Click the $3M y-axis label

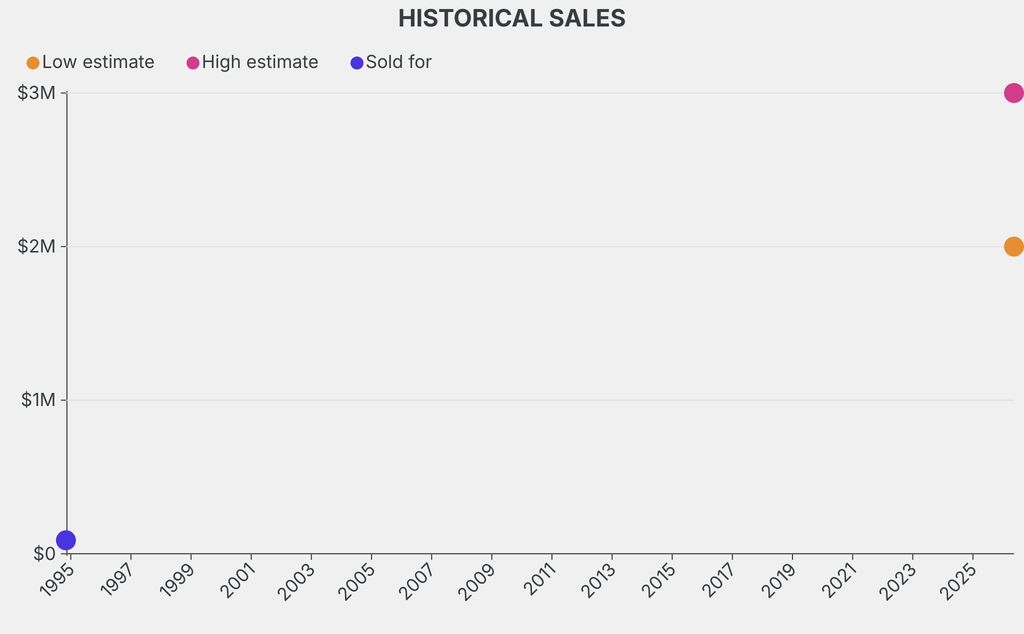[x=36, y=93]
